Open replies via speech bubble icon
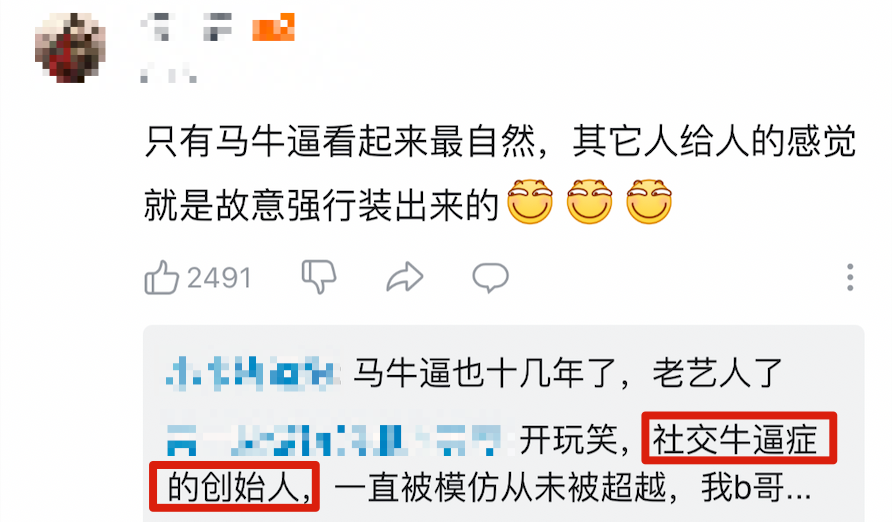Screen dimensions: 892x522 point(490,277)
